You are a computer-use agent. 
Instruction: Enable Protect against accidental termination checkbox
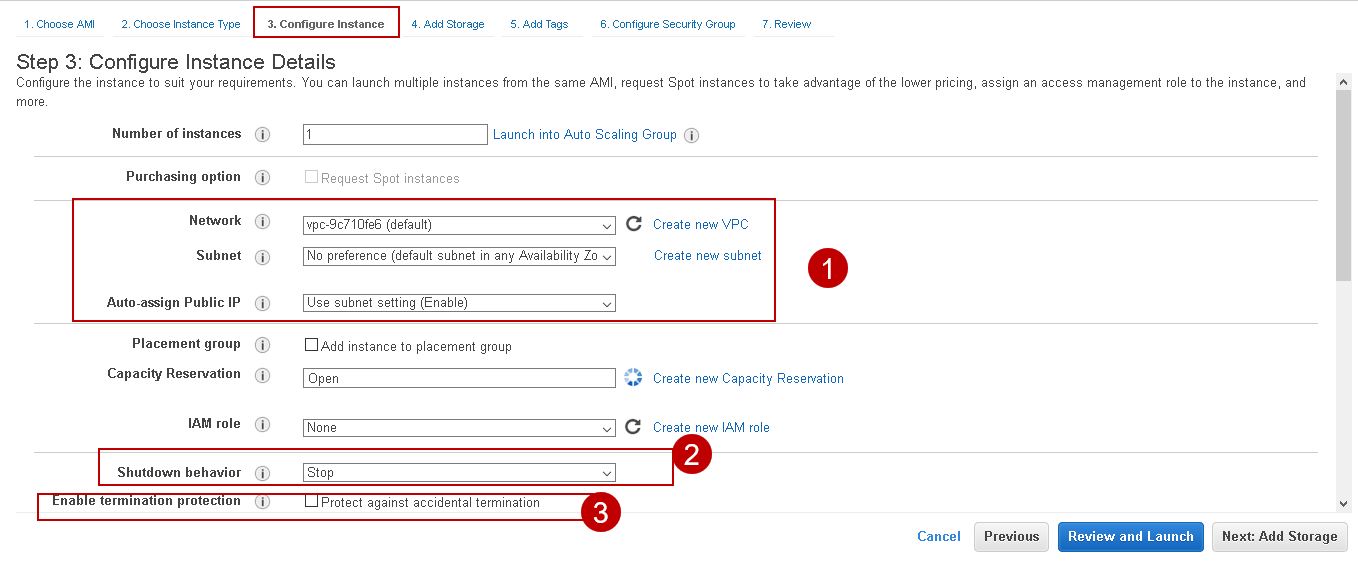pos(312,501)
